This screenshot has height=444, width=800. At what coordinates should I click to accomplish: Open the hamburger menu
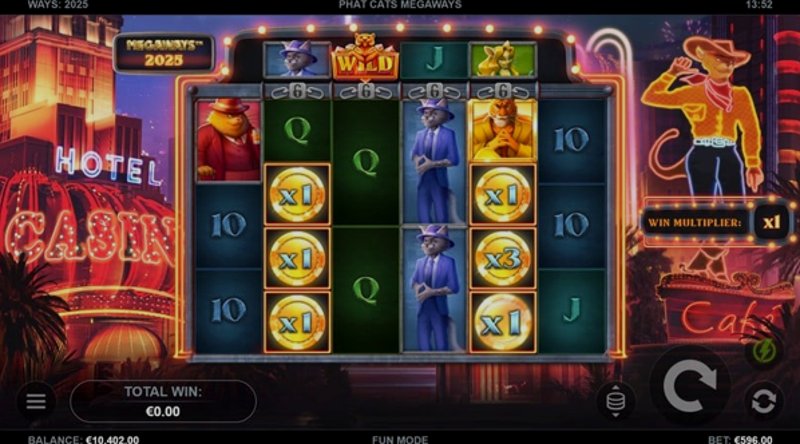[x=36, y=401]
